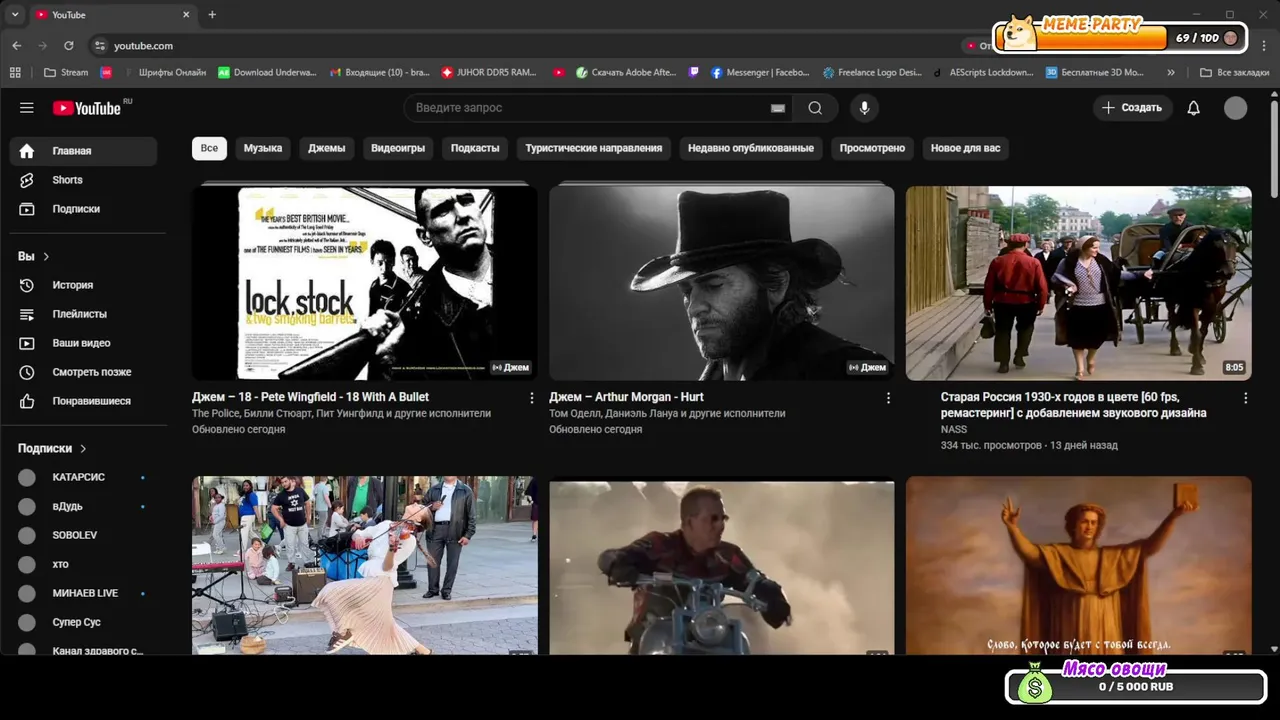This screenshot has height=720, width=1280.
Task: Select the Музыка filter chip
Action: [263, 148]
